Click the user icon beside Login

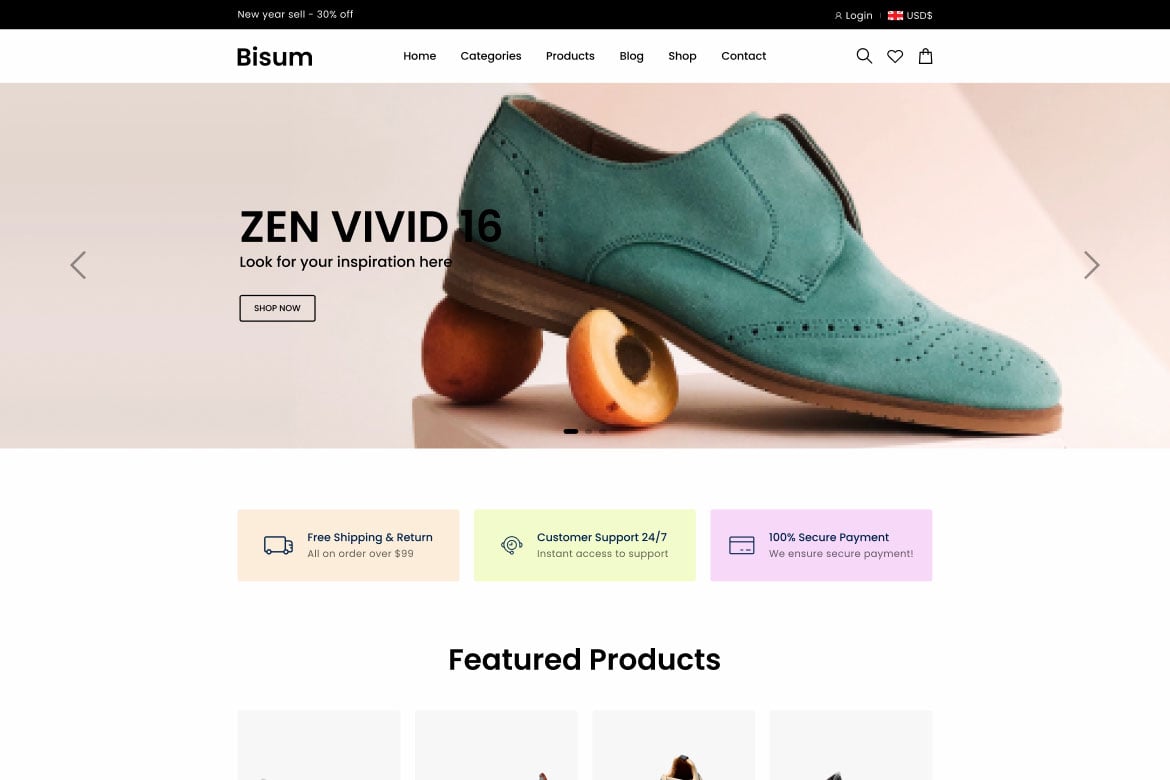[838, 16]
